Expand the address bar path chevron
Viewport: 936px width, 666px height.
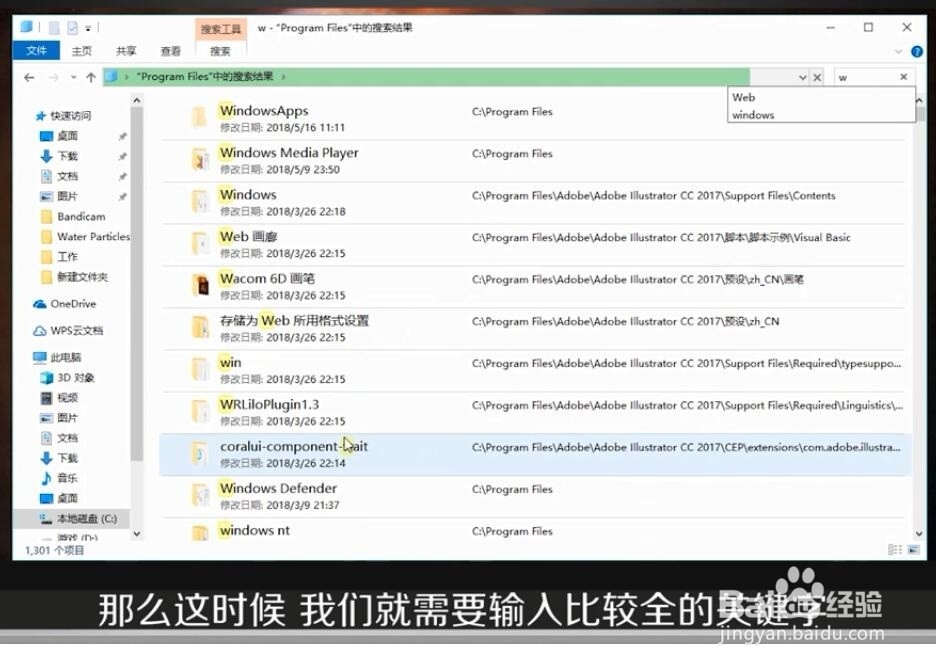tap(284, 77)
